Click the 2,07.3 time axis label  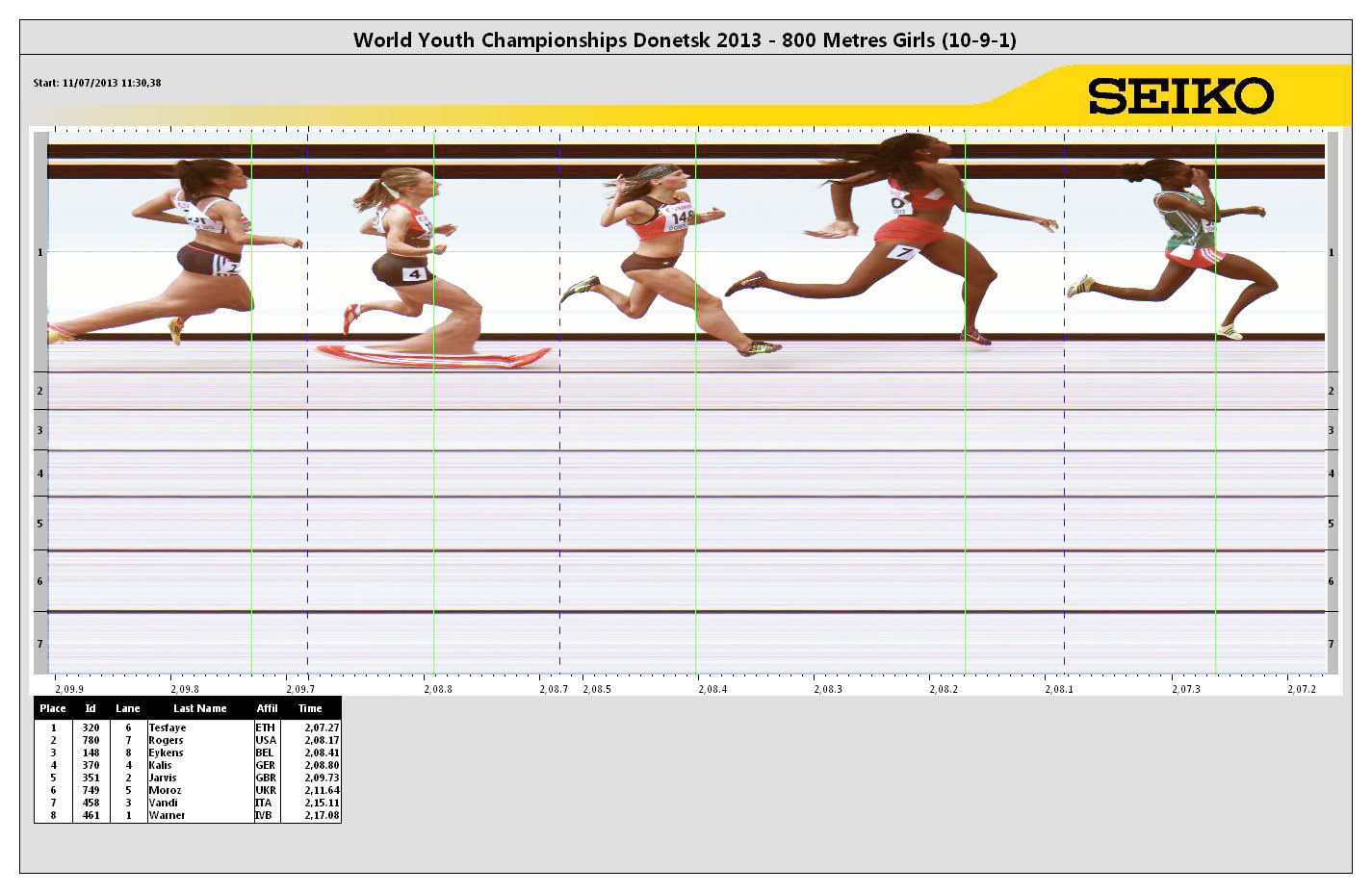pyautogui.click(x=1185, y=689)
